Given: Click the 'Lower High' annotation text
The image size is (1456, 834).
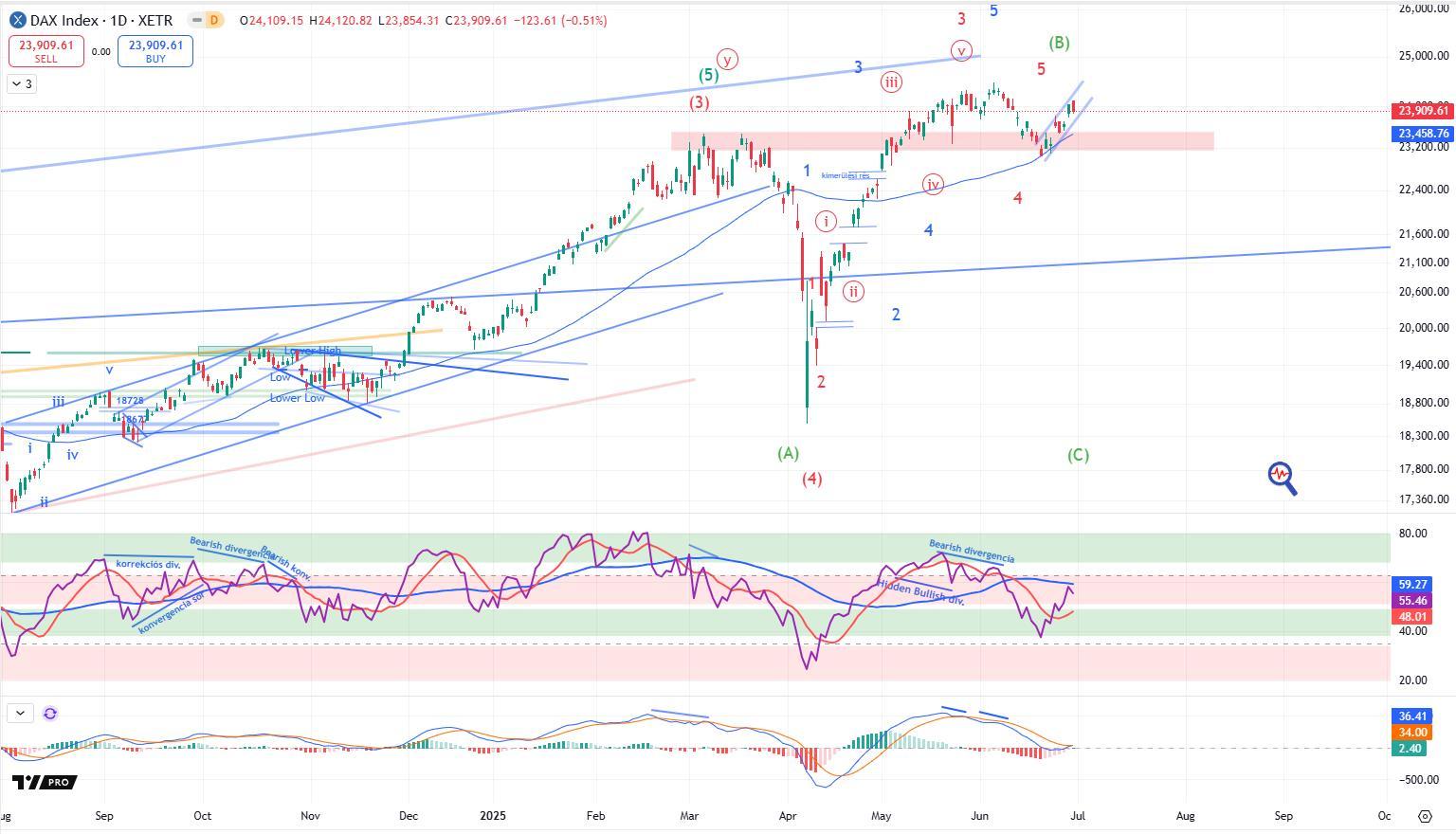Looking at the screenshot, I should pos(312,351).
